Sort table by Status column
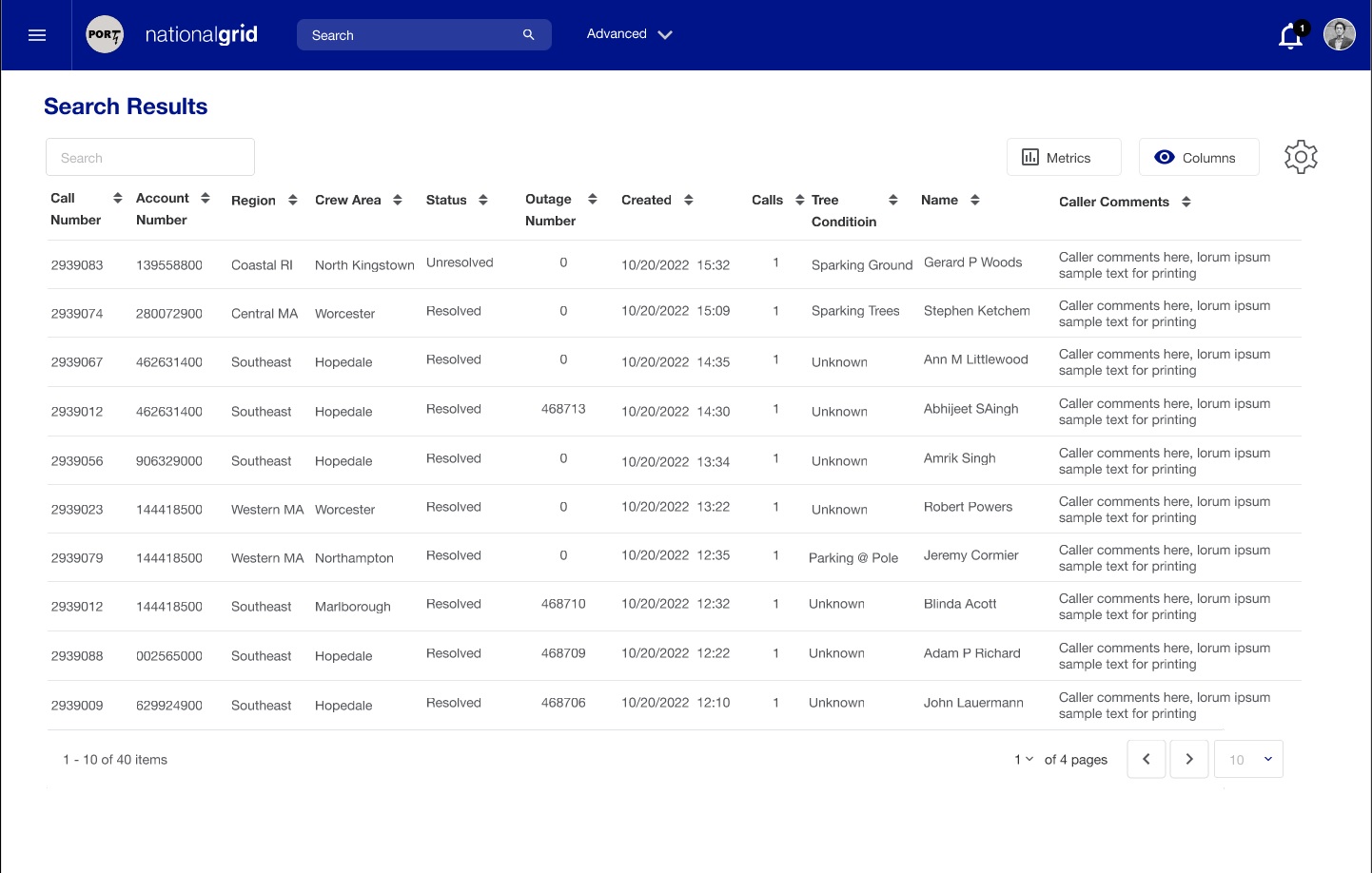 (x=483, y=200)
